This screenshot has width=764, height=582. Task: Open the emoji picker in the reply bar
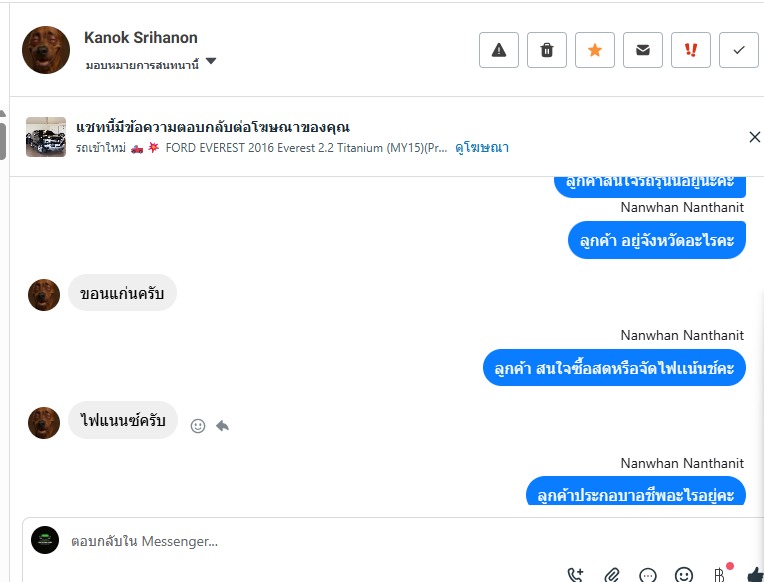(x=684, y=575)
